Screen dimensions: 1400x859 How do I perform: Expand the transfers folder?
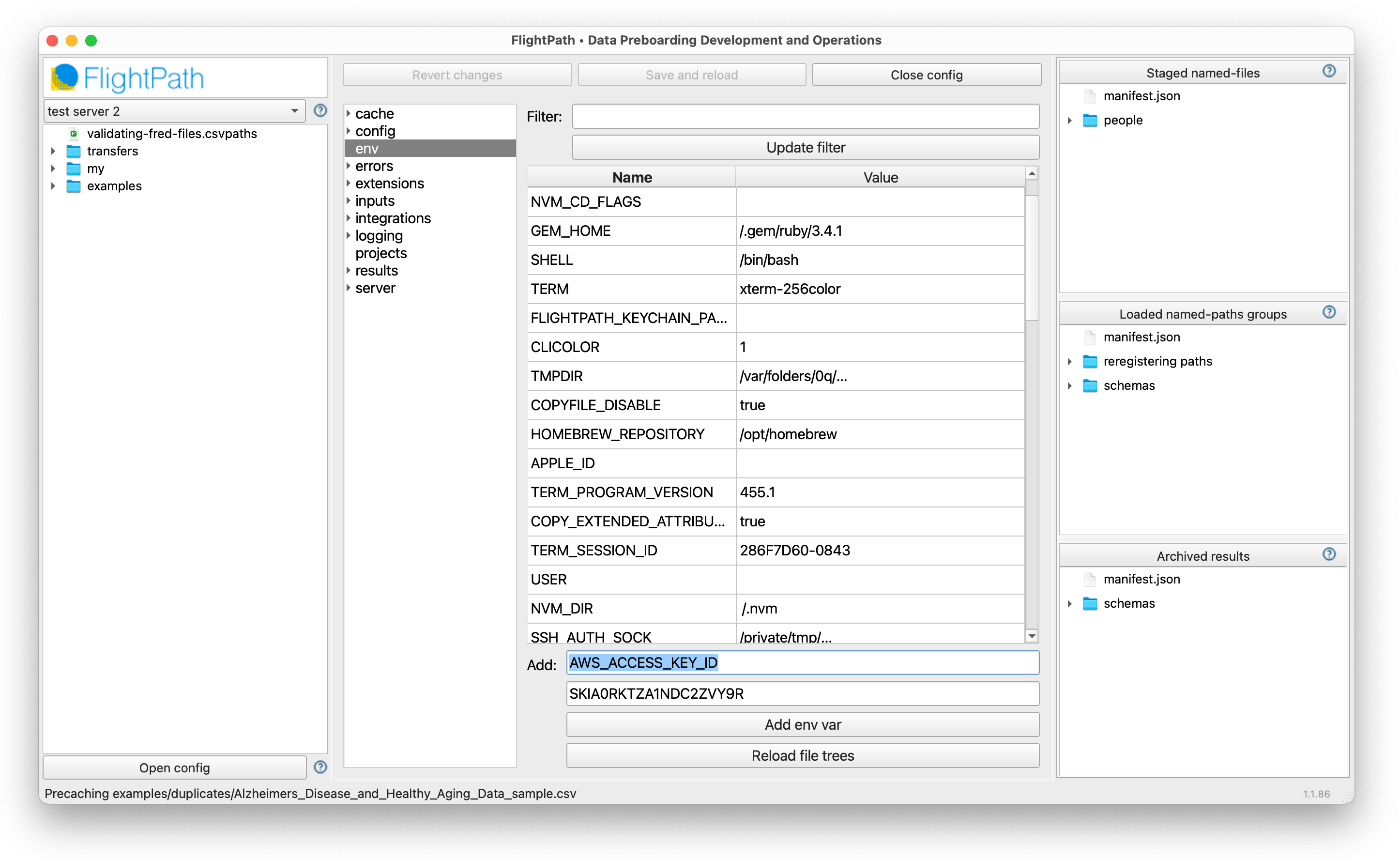[x=53, y=151]
